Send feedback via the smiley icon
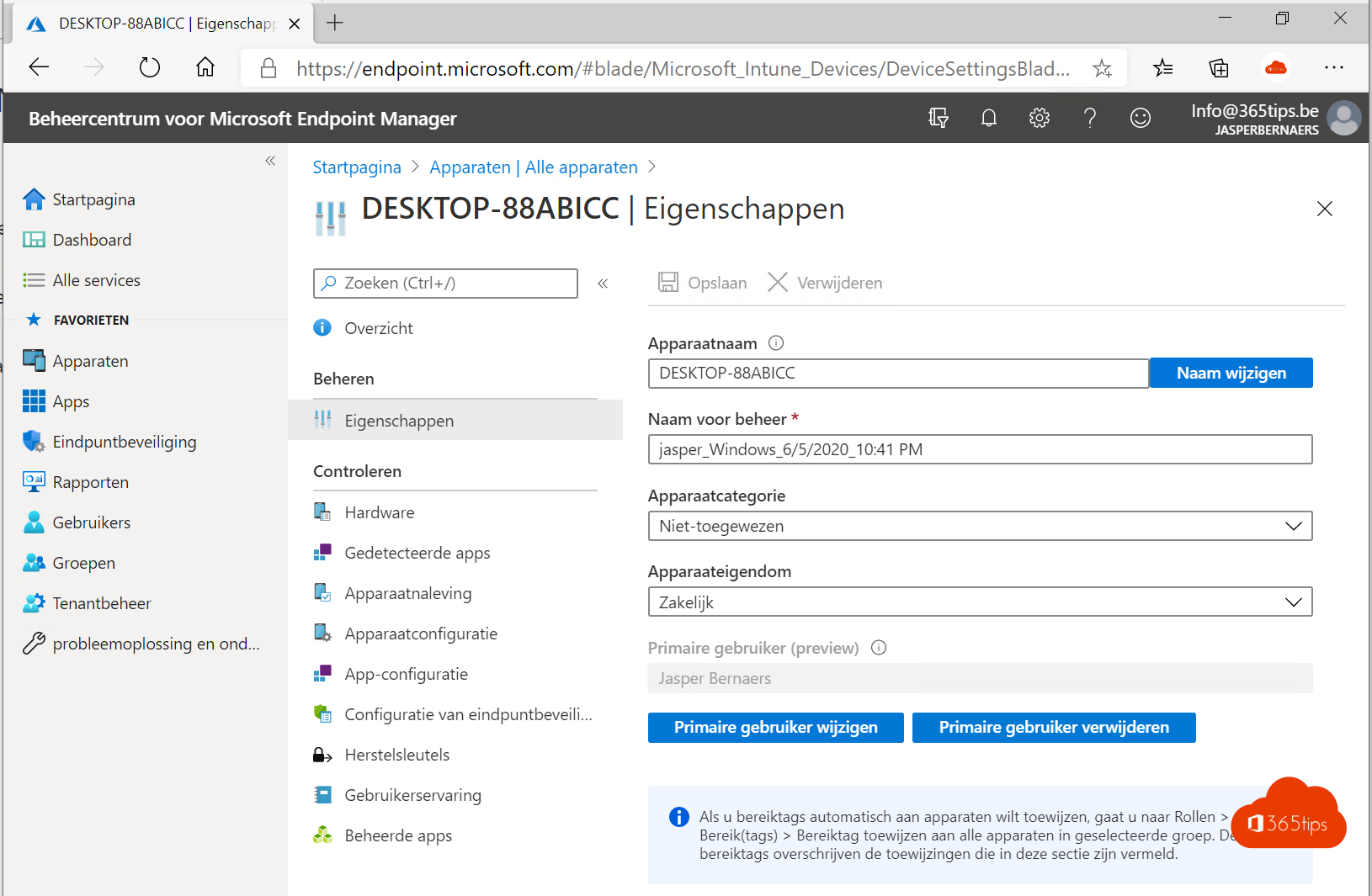This screenshot has height=896, width=1372. 1141,118
